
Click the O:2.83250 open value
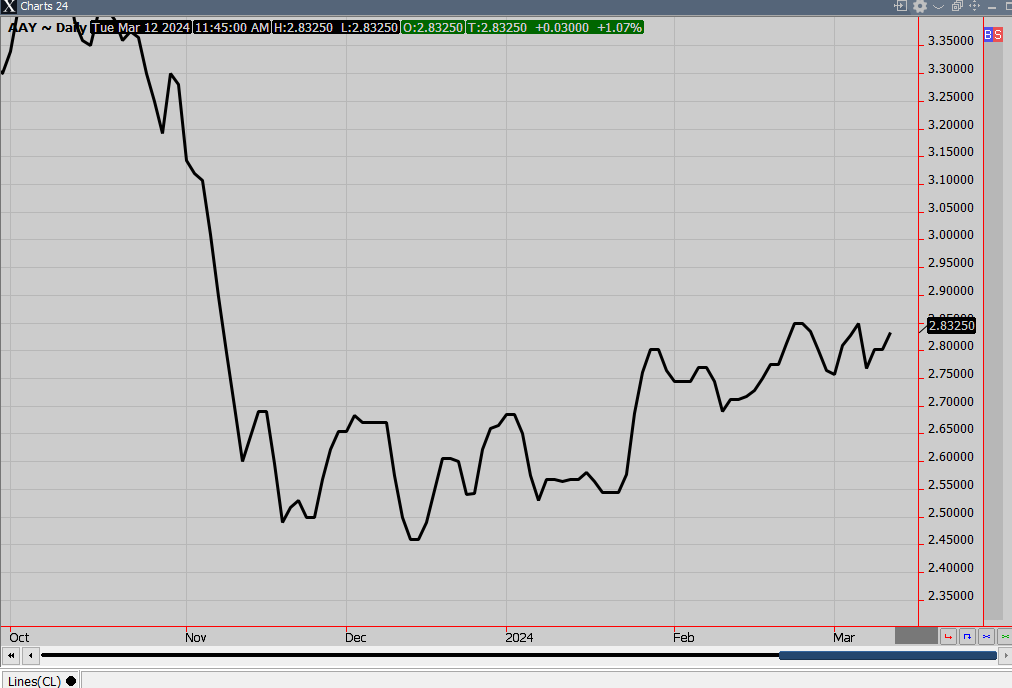pos(433,28)
